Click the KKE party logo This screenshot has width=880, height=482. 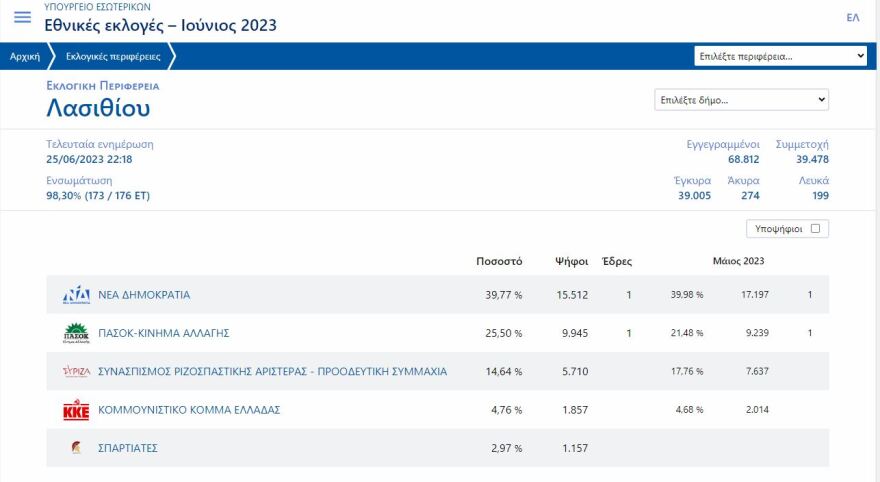coord(76,410)
